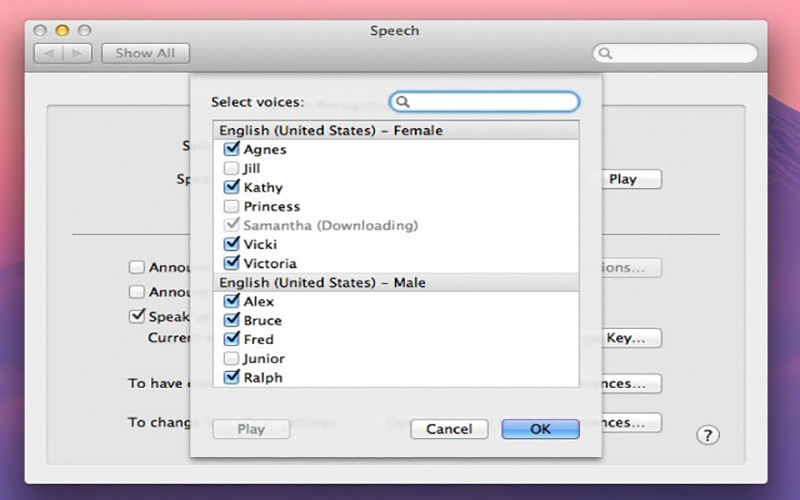This screenshot has height=500, width=800.
Task: Uncheck the Kathy voice
Action: pyautogui.click(x=232, y=187)
